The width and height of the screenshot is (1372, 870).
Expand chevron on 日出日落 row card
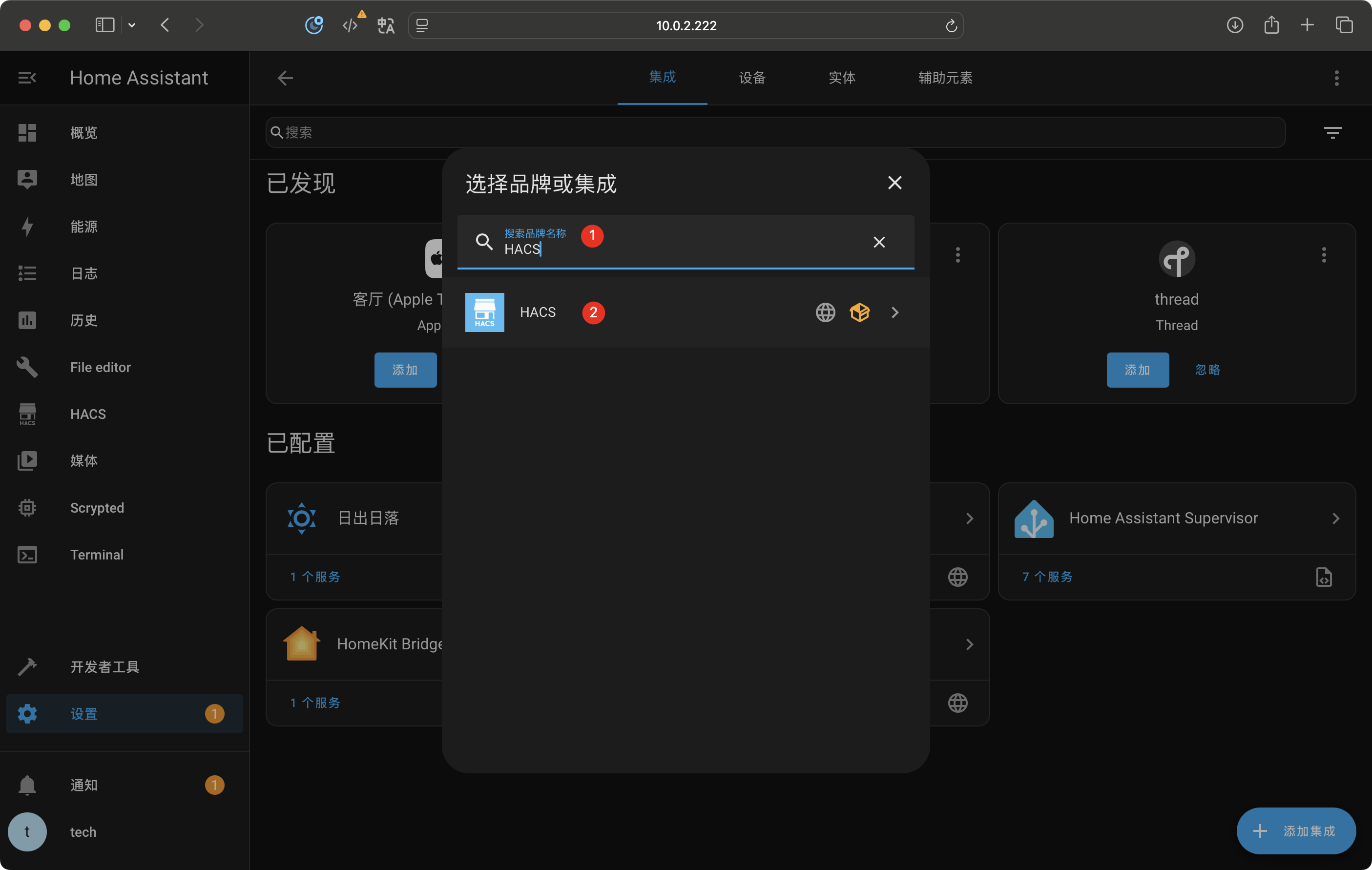coord(969,518)
